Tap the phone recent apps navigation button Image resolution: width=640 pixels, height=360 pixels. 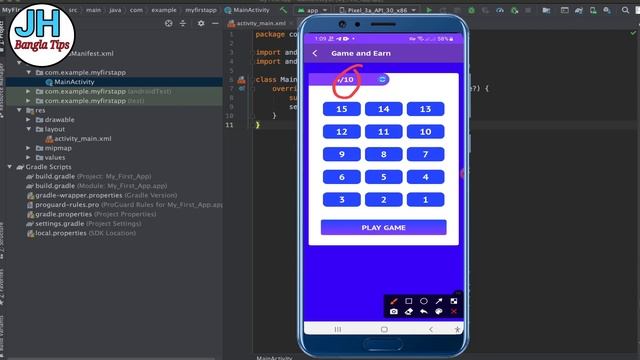(338, 329)
